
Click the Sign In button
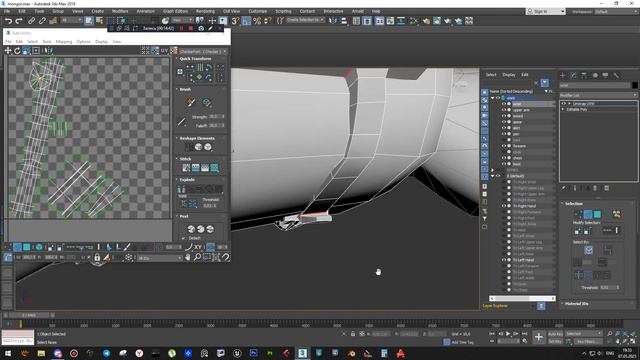point(546,11)
